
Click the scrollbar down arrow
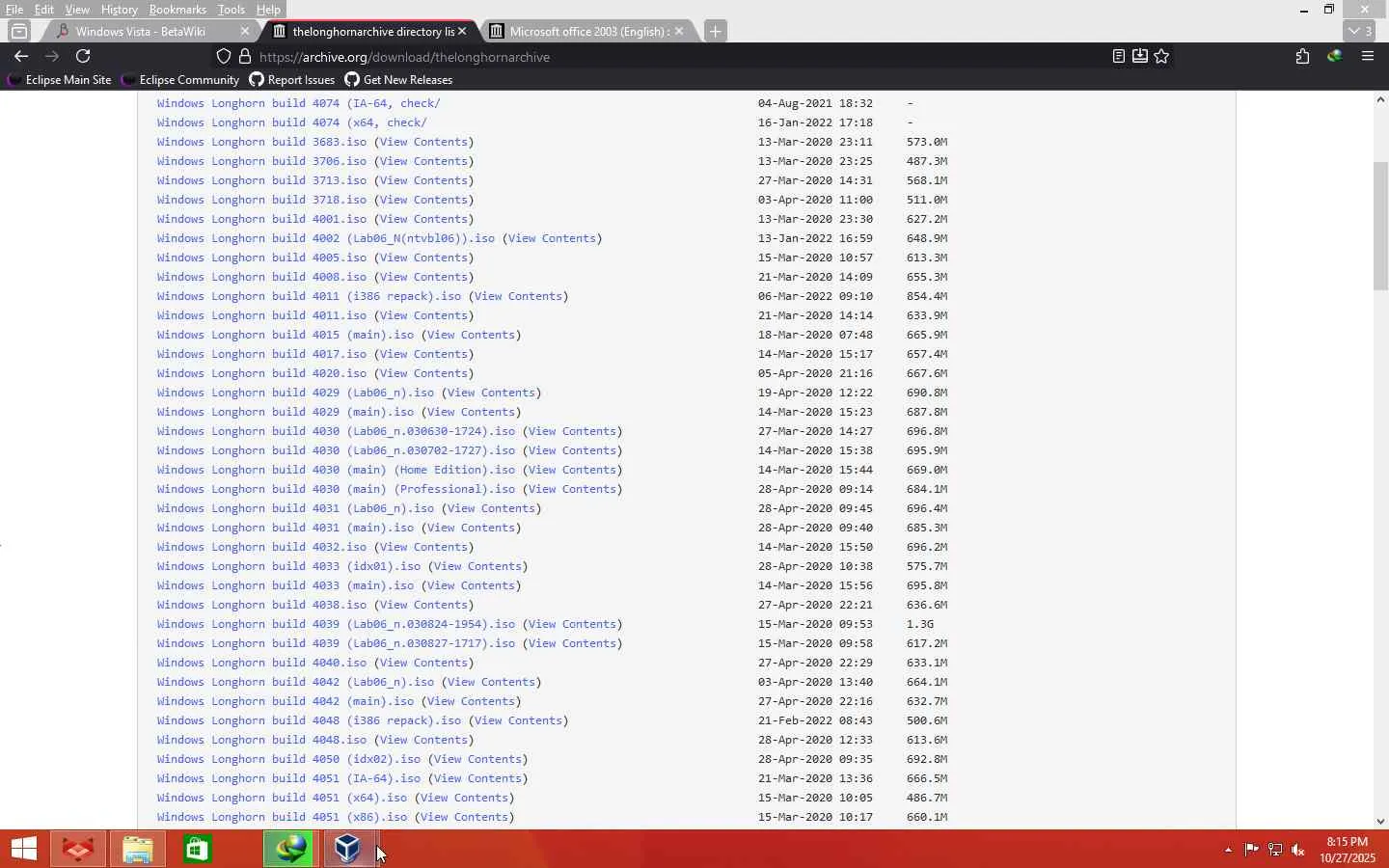1381,822
